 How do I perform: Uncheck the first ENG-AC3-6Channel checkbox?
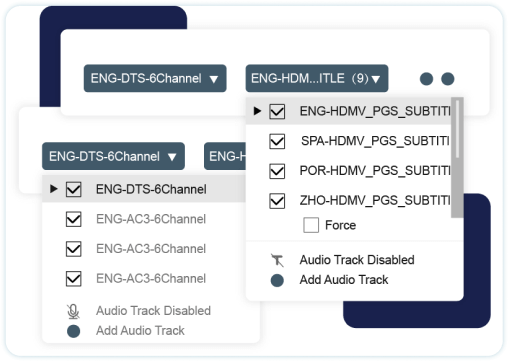74,219
